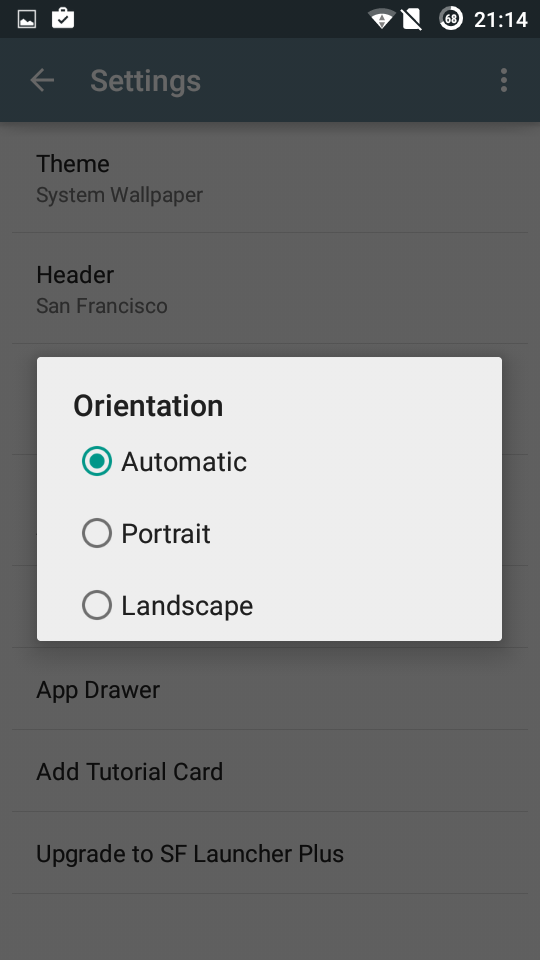Viewport: 540px width, 960px height.
Task: Tap Upgrade to SF Launcher Plus
Action: [270, 853]
